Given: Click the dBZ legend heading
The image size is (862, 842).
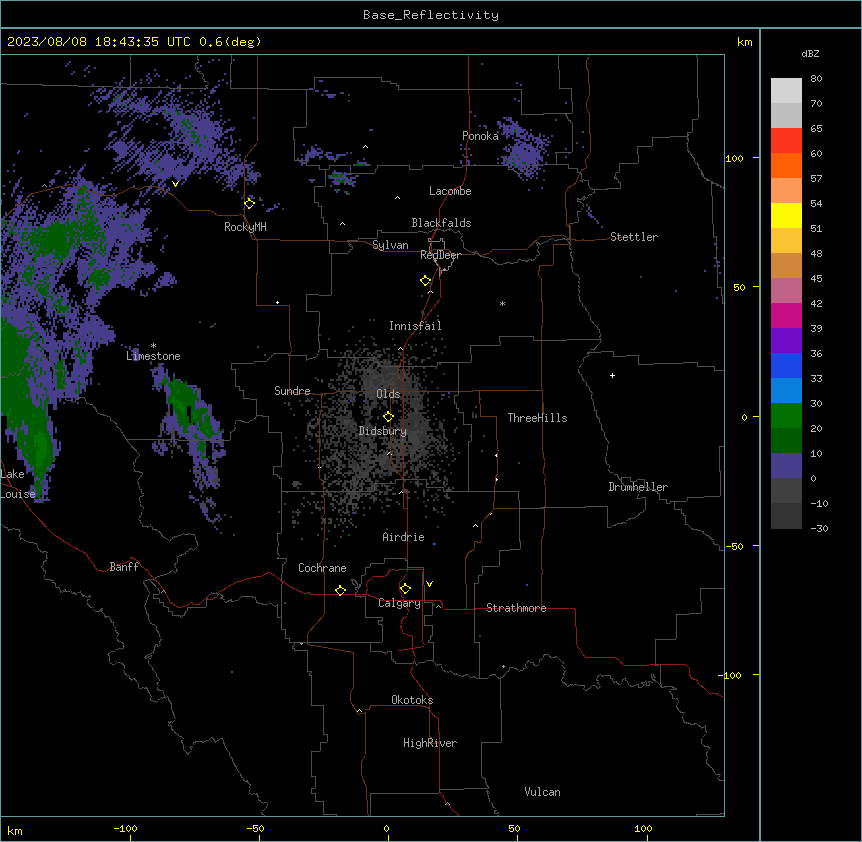Looking at the screenshot, I should [x=810, y=54].
